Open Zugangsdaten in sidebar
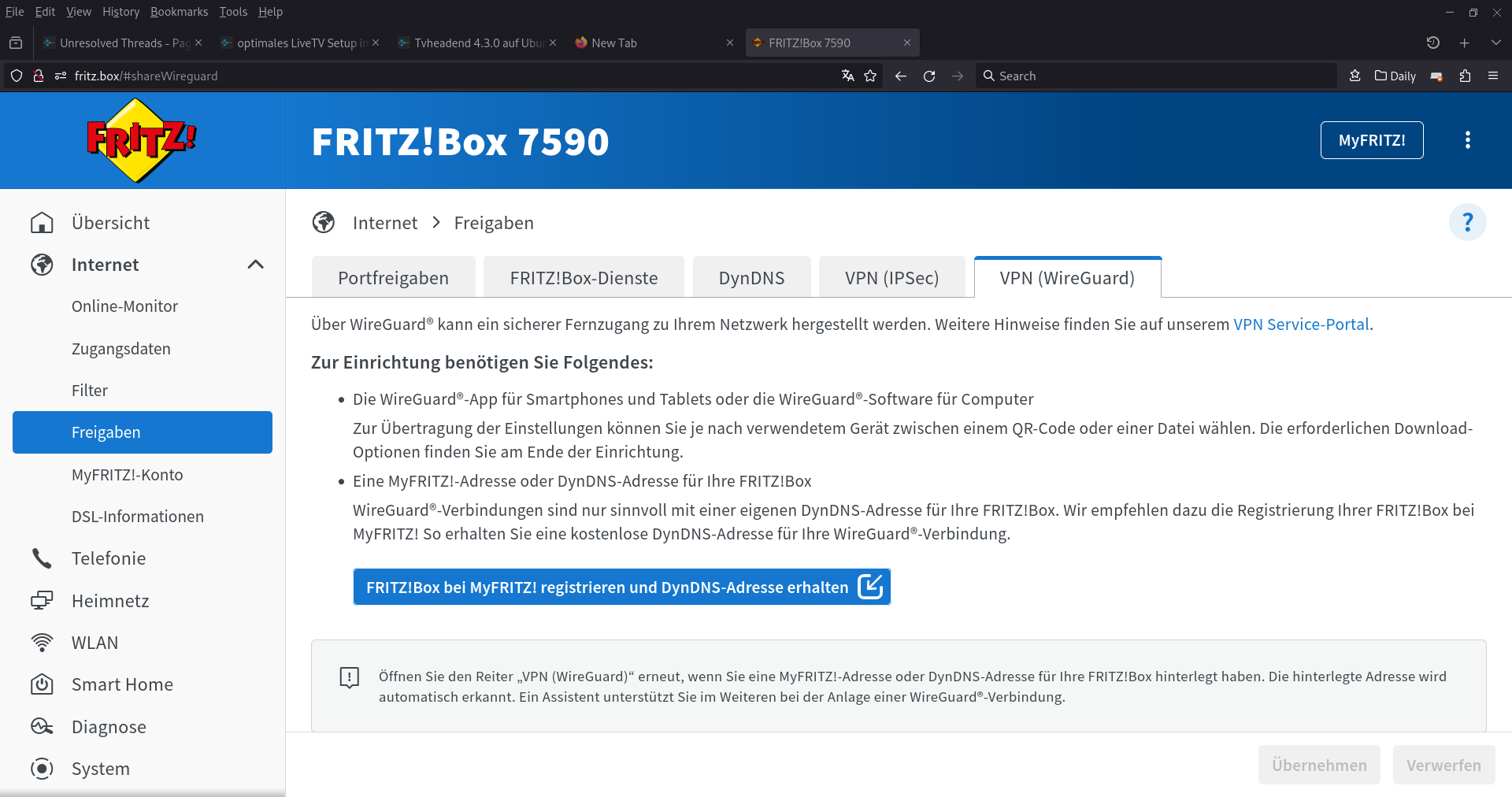 point(143,349)
